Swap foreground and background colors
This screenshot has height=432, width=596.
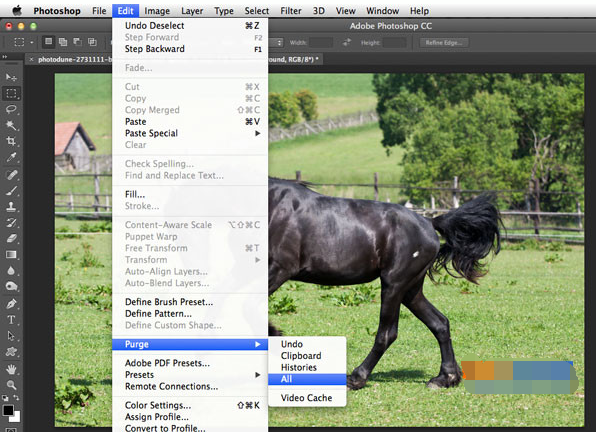tap(16, 397)
